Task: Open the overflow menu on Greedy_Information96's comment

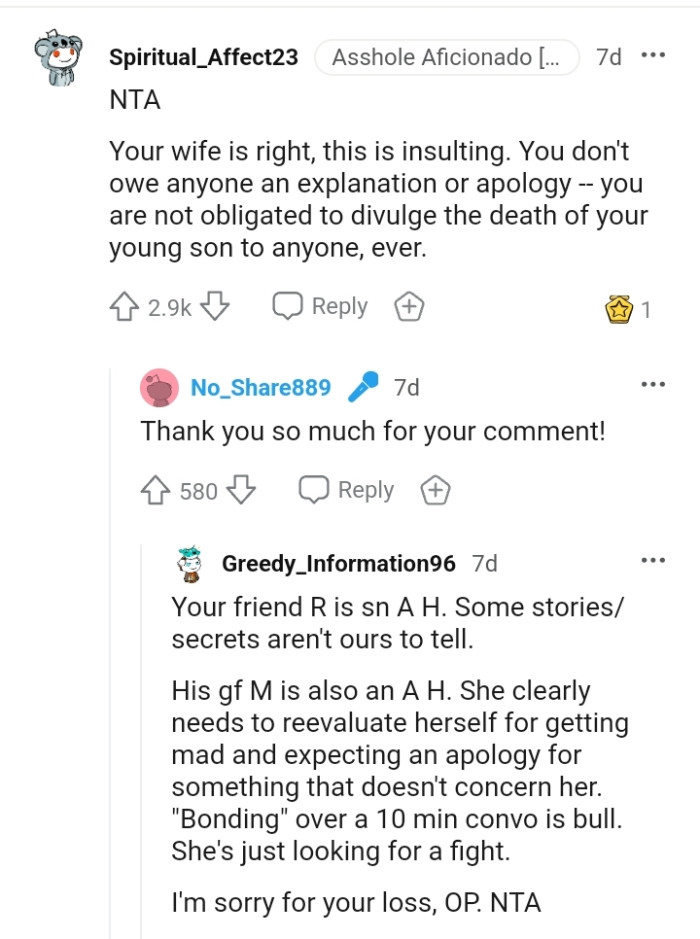Action: tap(653, 562)
